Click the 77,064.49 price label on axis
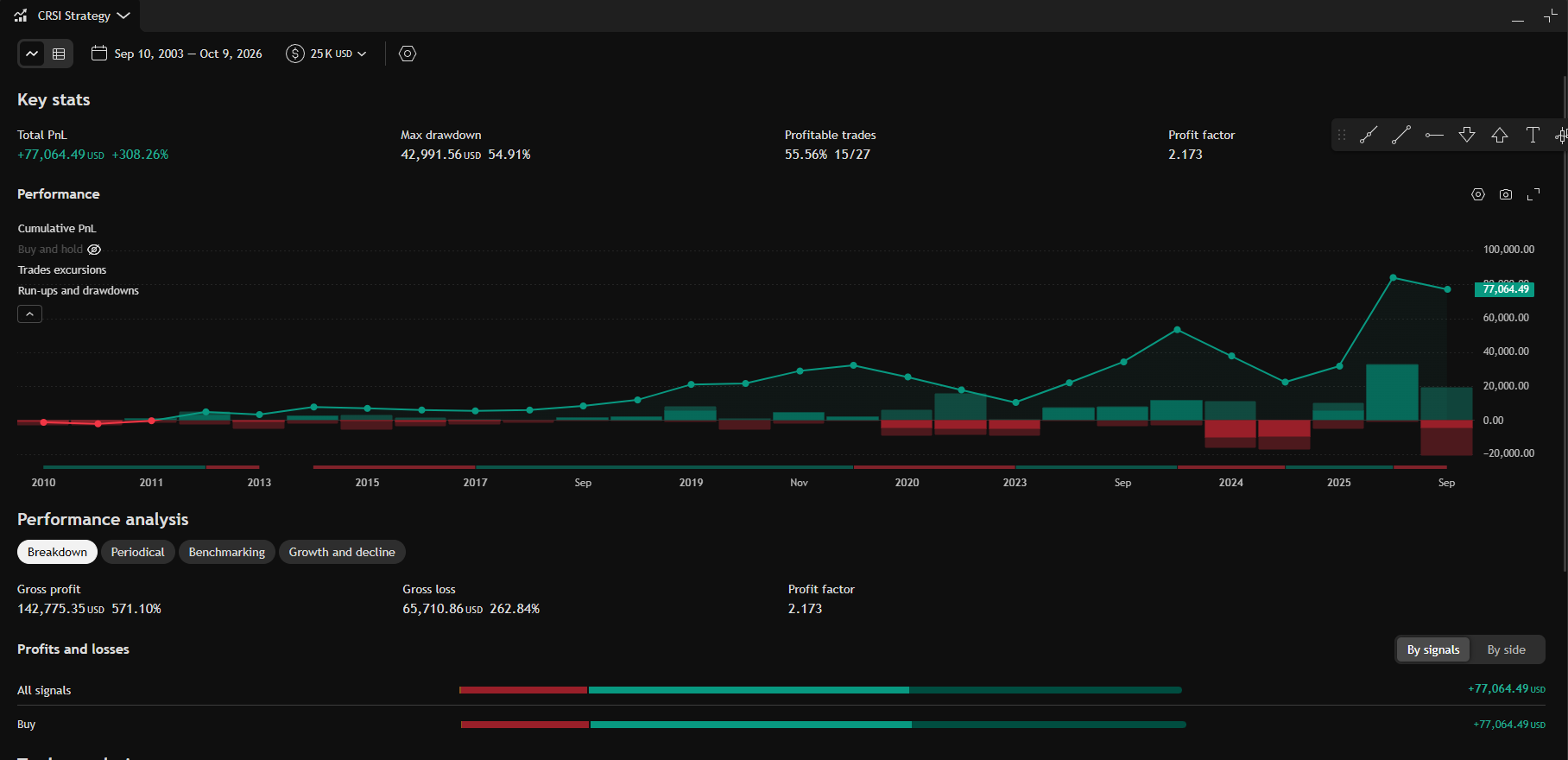 1505,289
